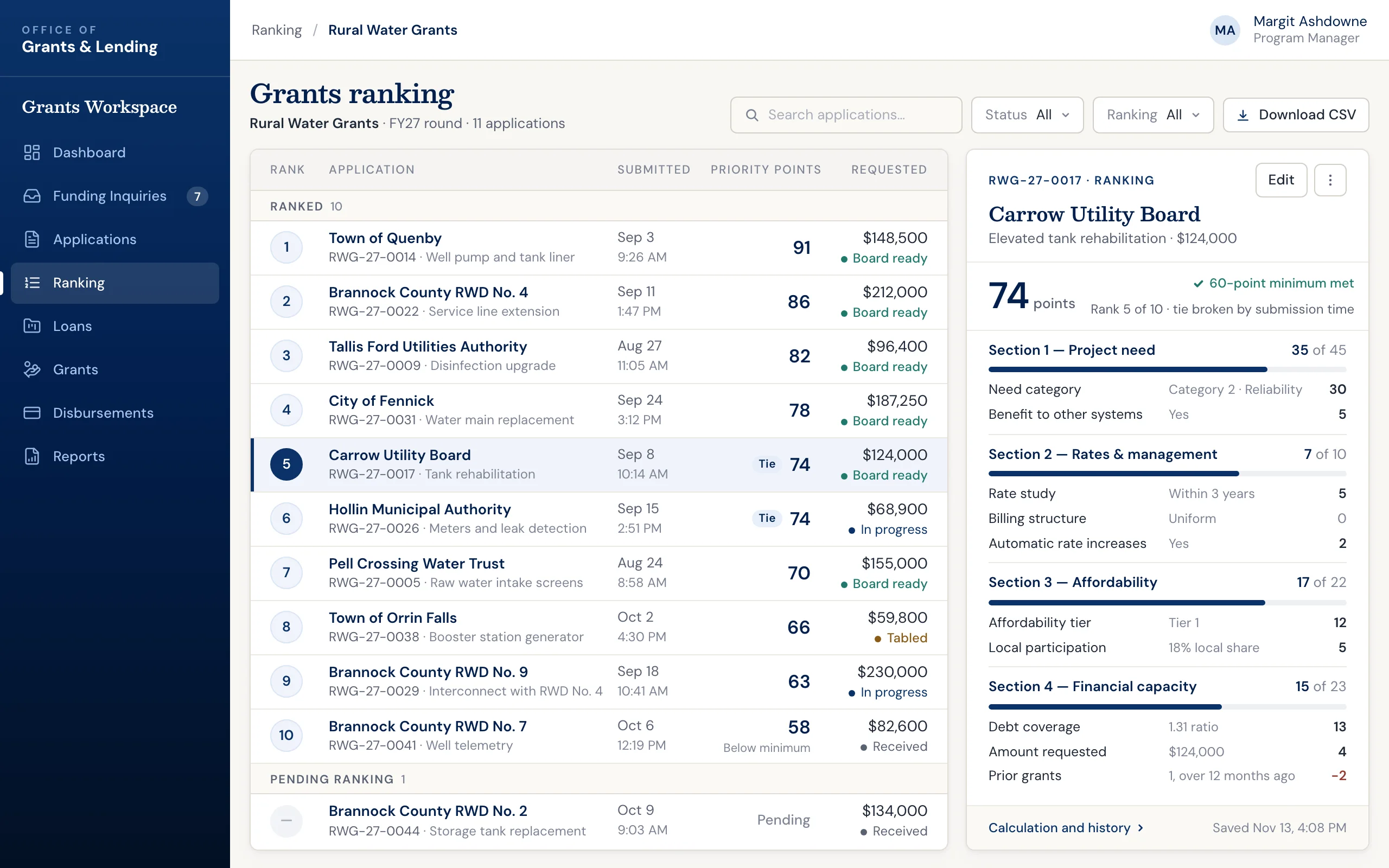
Task: Click In progress status on Brannock RWD No. 9
Action: click(x=887, y=692)
